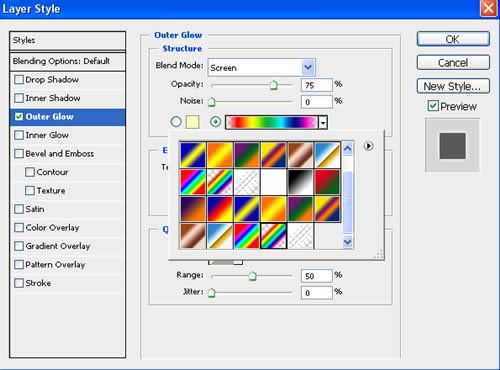Pick transparent stripes preset in the bottom row

(300, 236)
